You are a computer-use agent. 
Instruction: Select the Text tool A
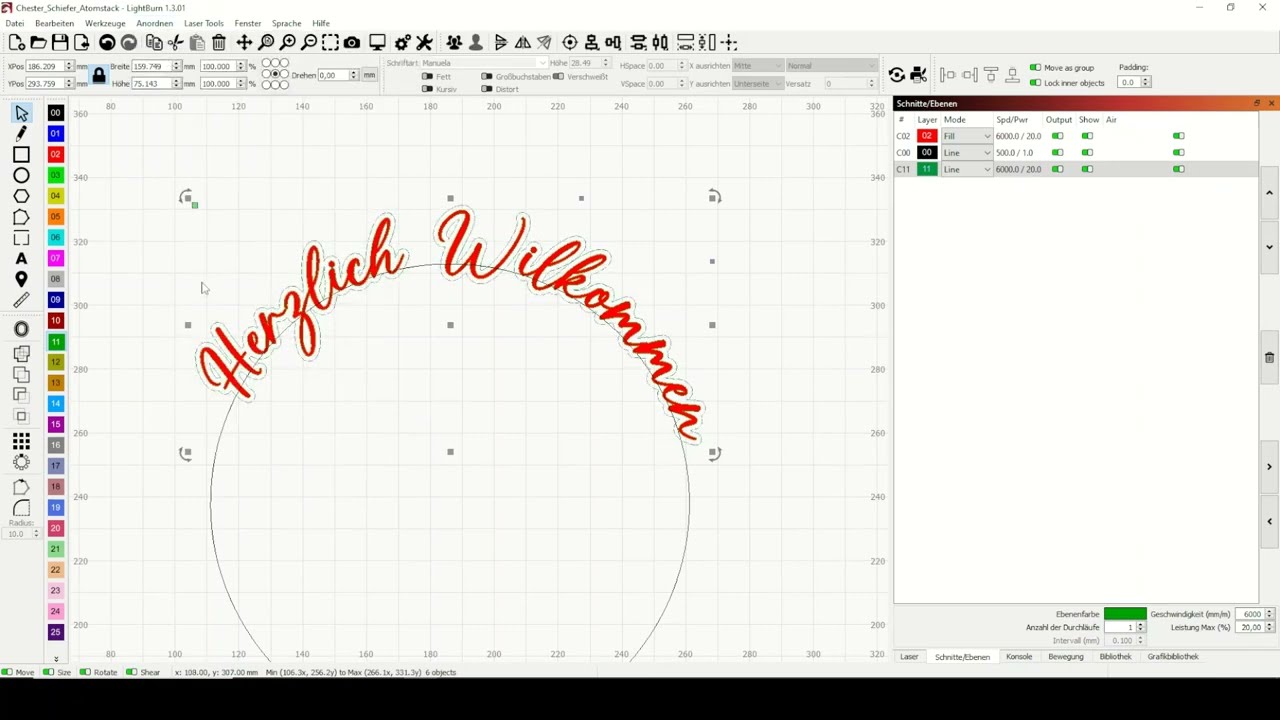(x=21, y=259)
